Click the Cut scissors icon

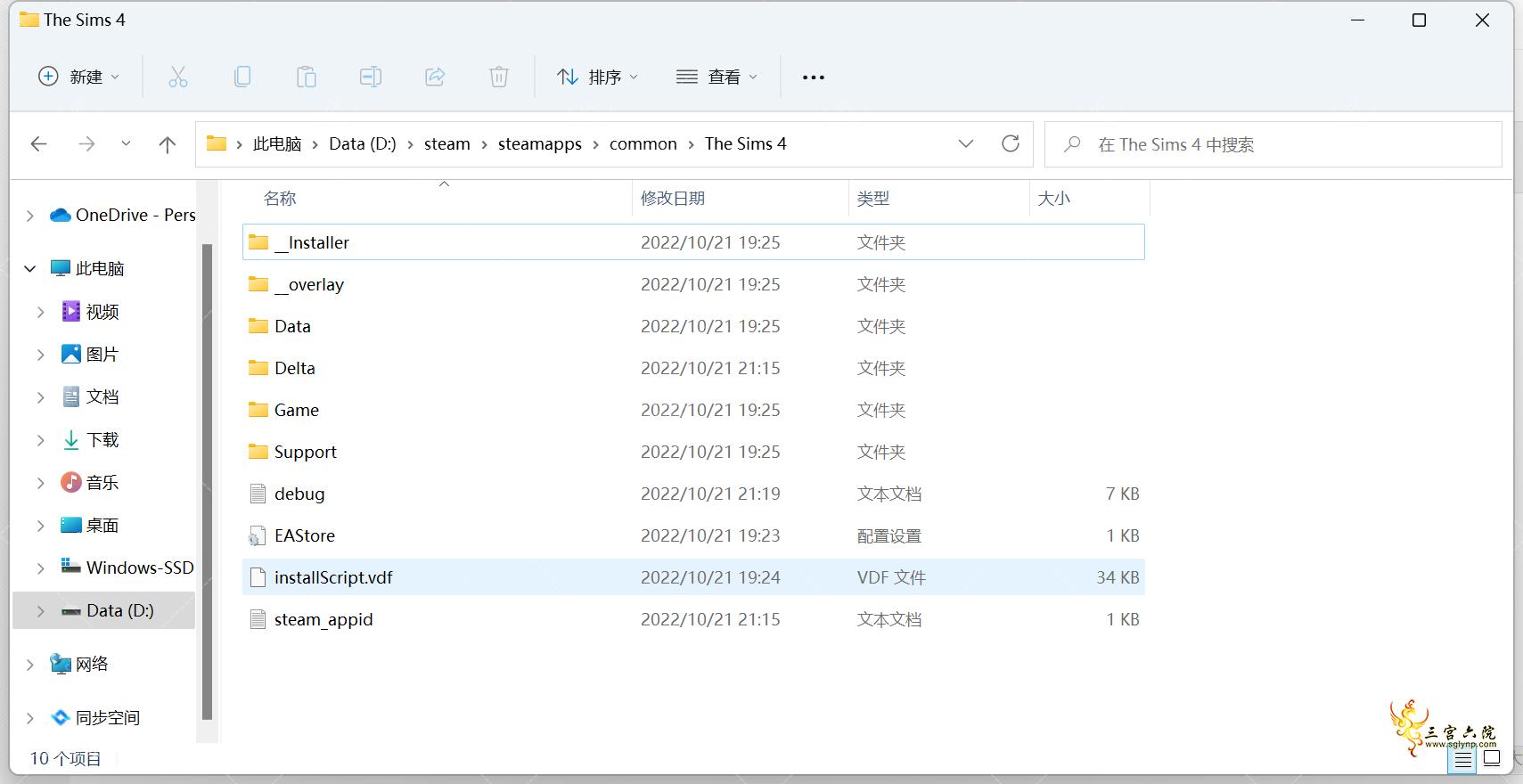point(178,77)
